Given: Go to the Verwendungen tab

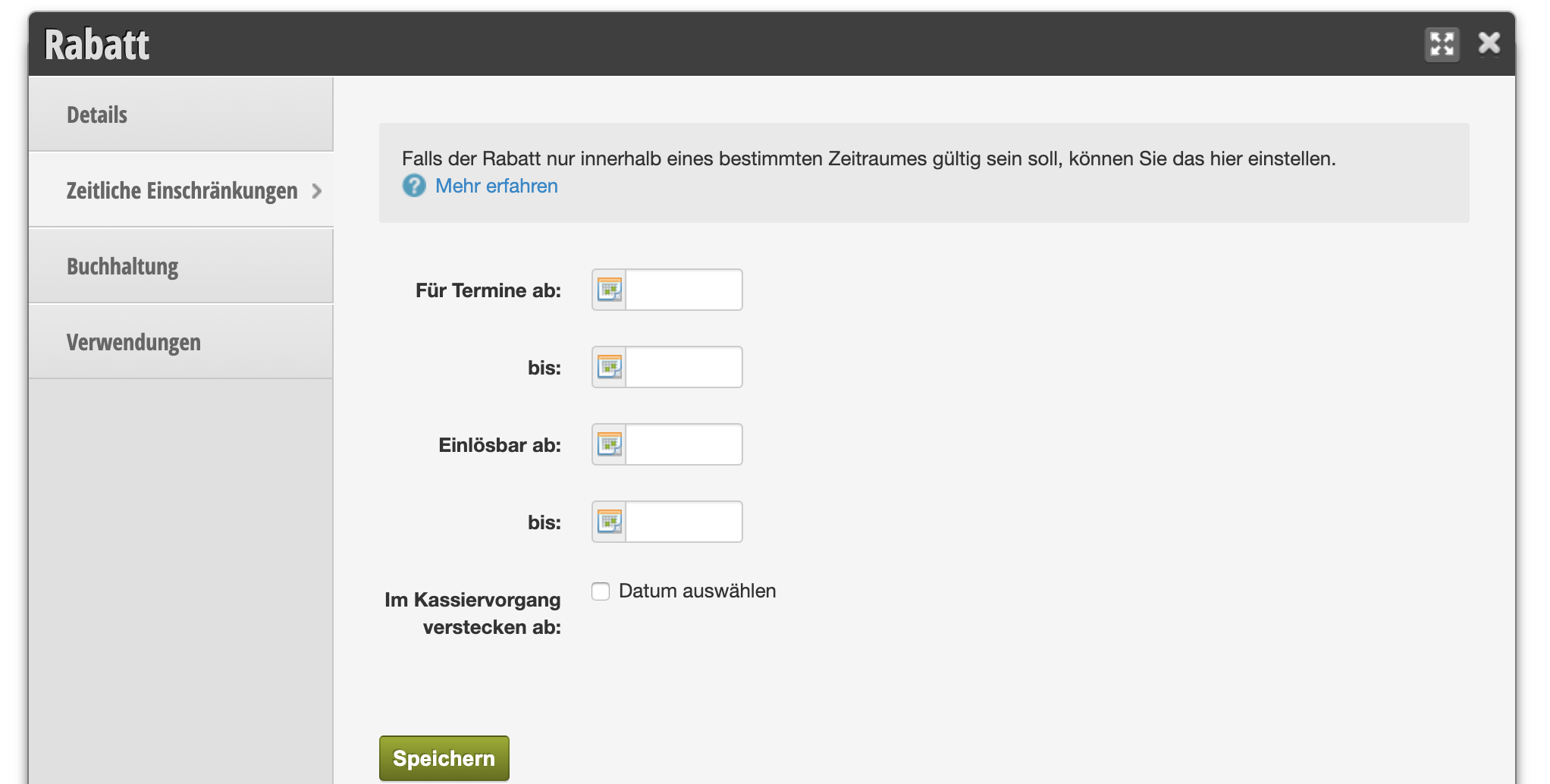Looking at the screenshot, I should (133, 342).
